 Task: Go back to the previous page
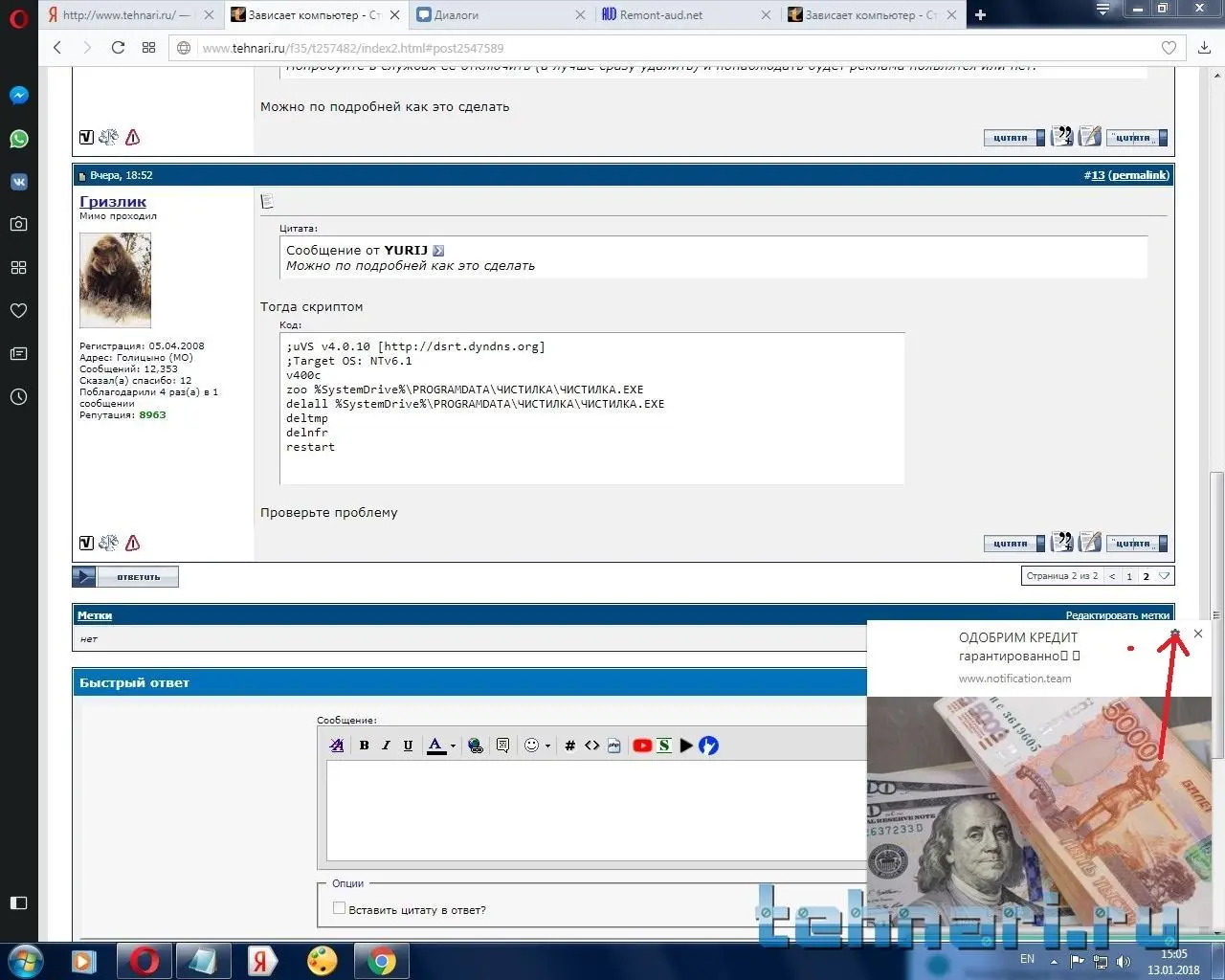pos(57,48)
